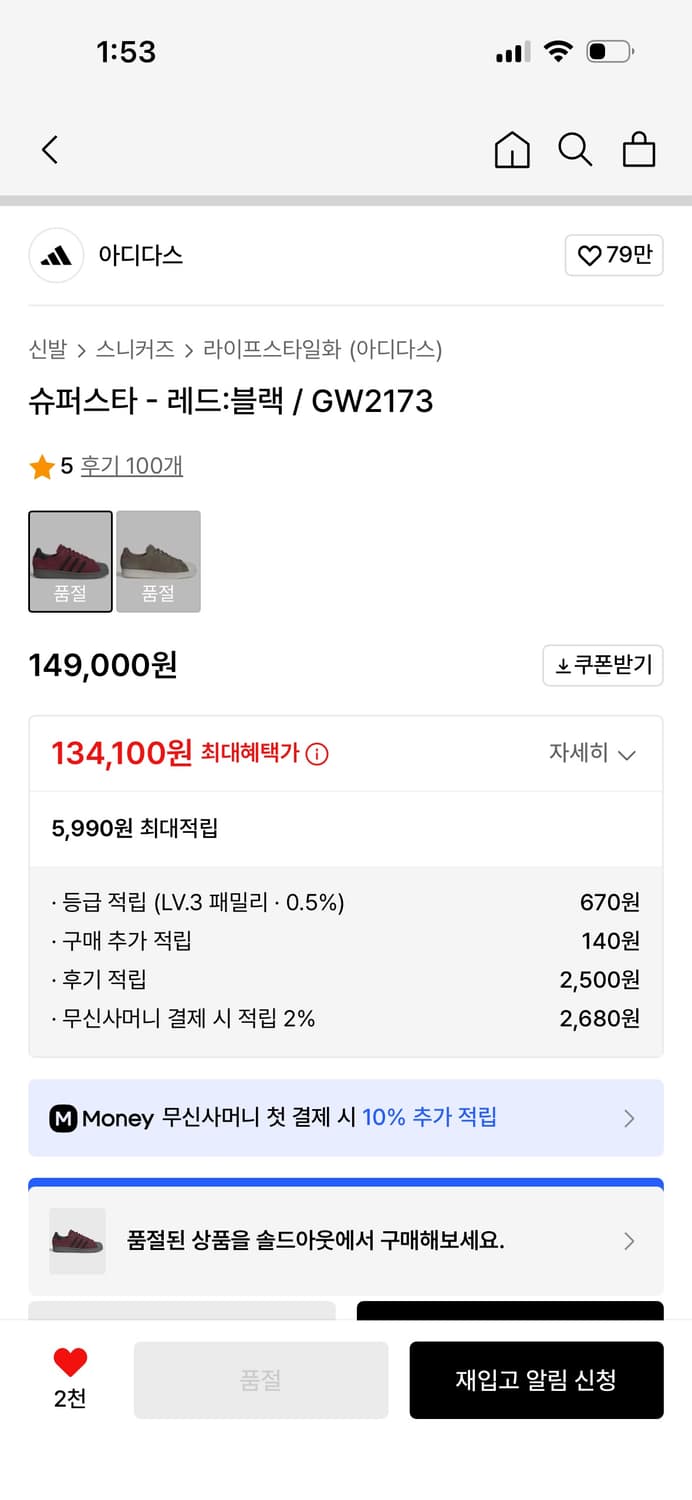Download coupons via 쿠폰받기
This screenshot has height=1500, width=692.
coord(603,665)
